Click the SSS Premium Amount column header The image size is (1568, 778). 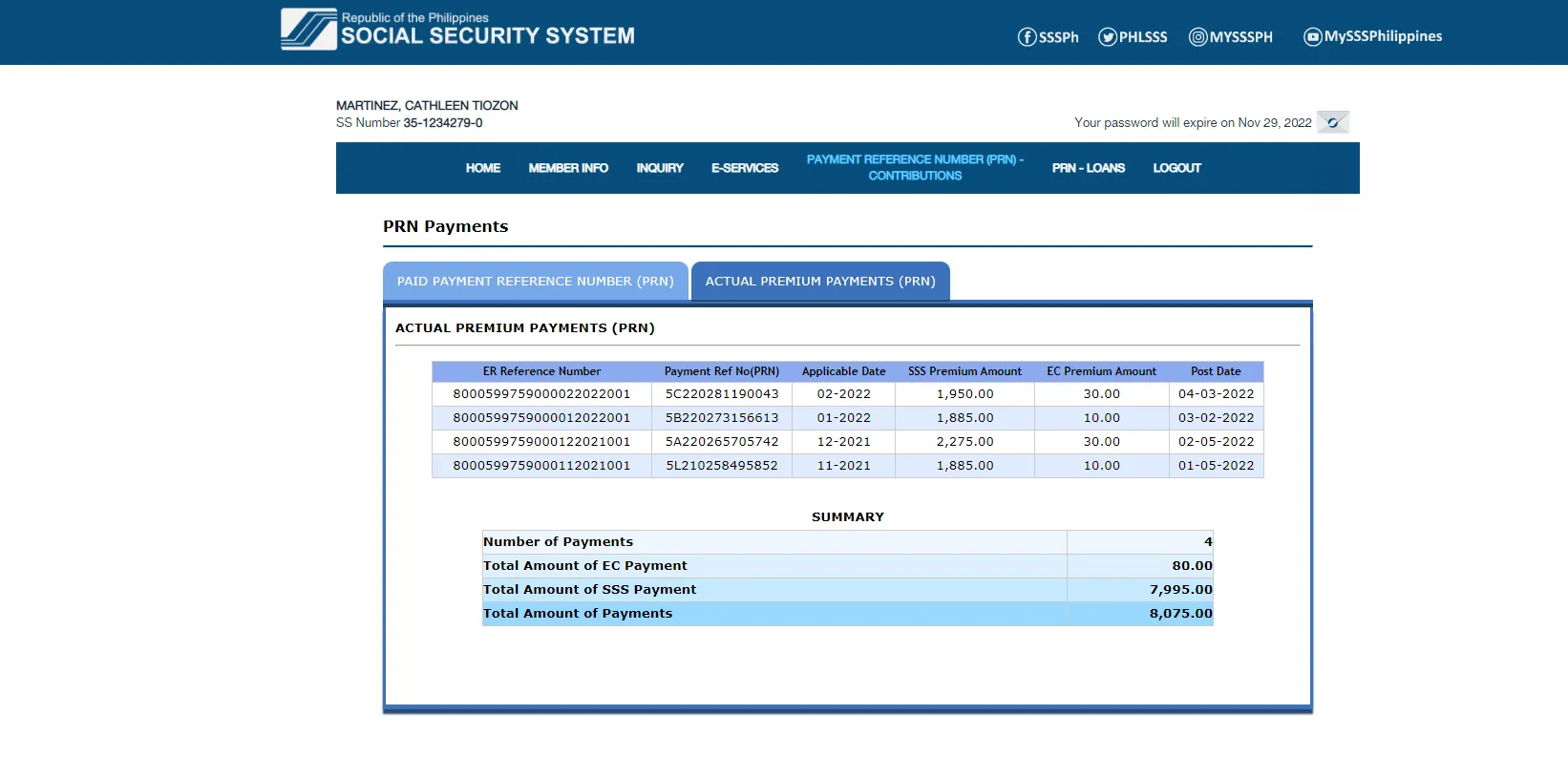(964, 371)
